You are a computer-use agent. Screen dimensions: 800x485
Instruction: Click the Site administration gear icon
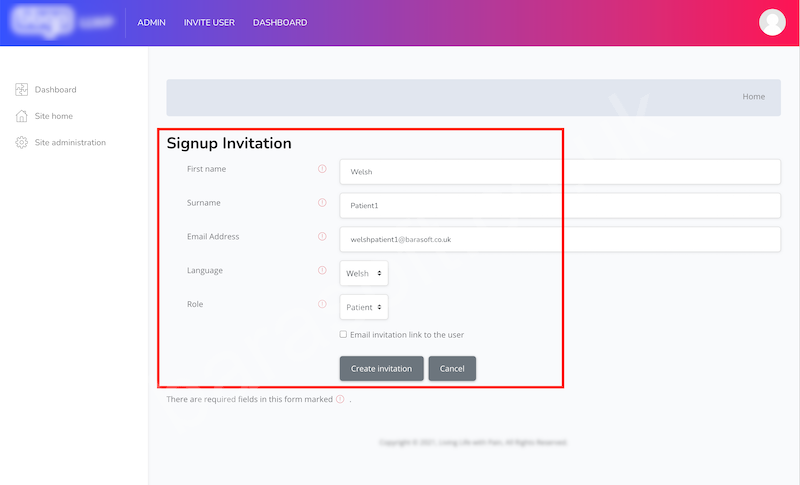(x=21, y=142)
